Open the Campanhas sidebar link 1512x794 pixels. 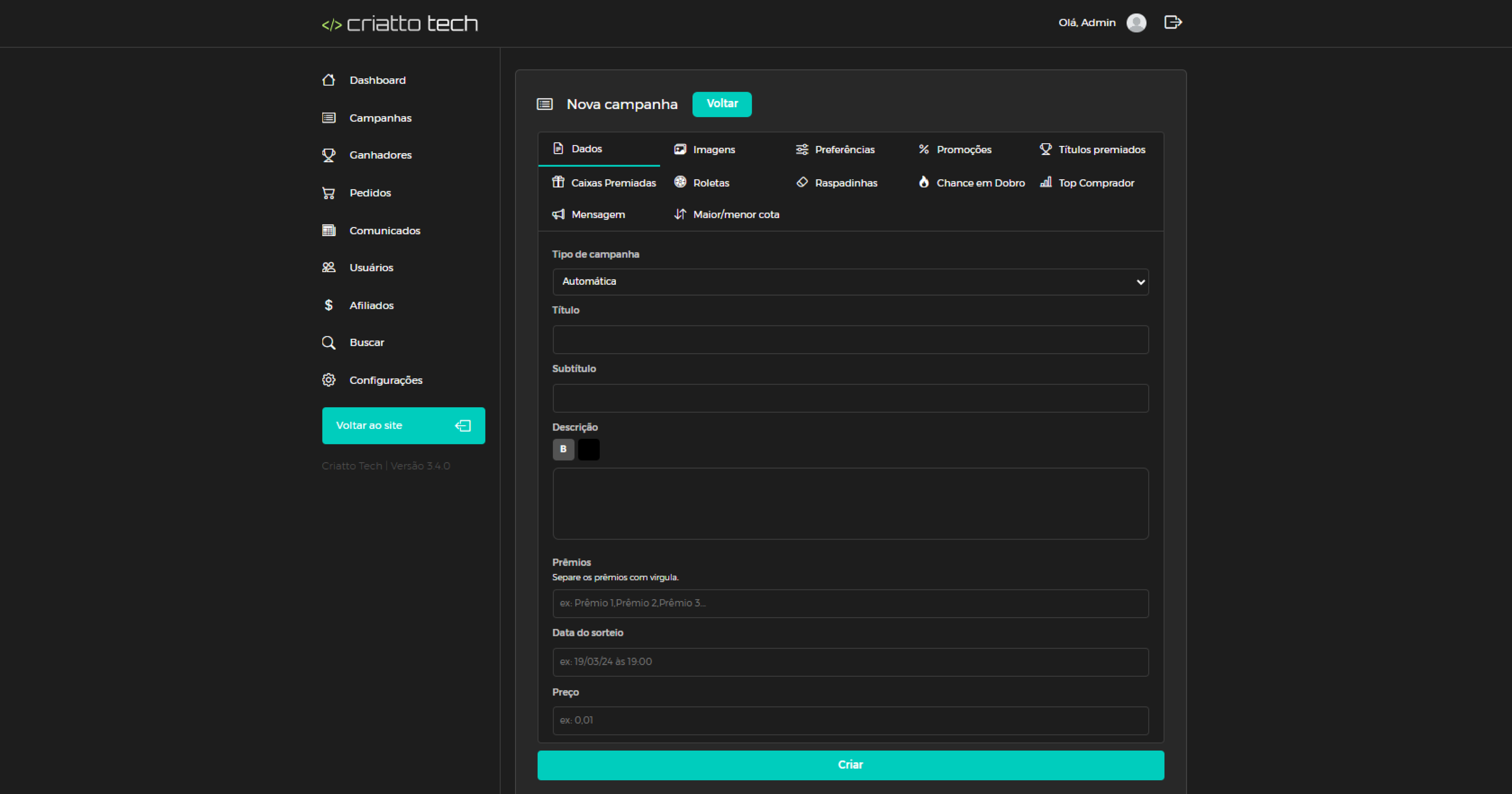tap(380, 118)
